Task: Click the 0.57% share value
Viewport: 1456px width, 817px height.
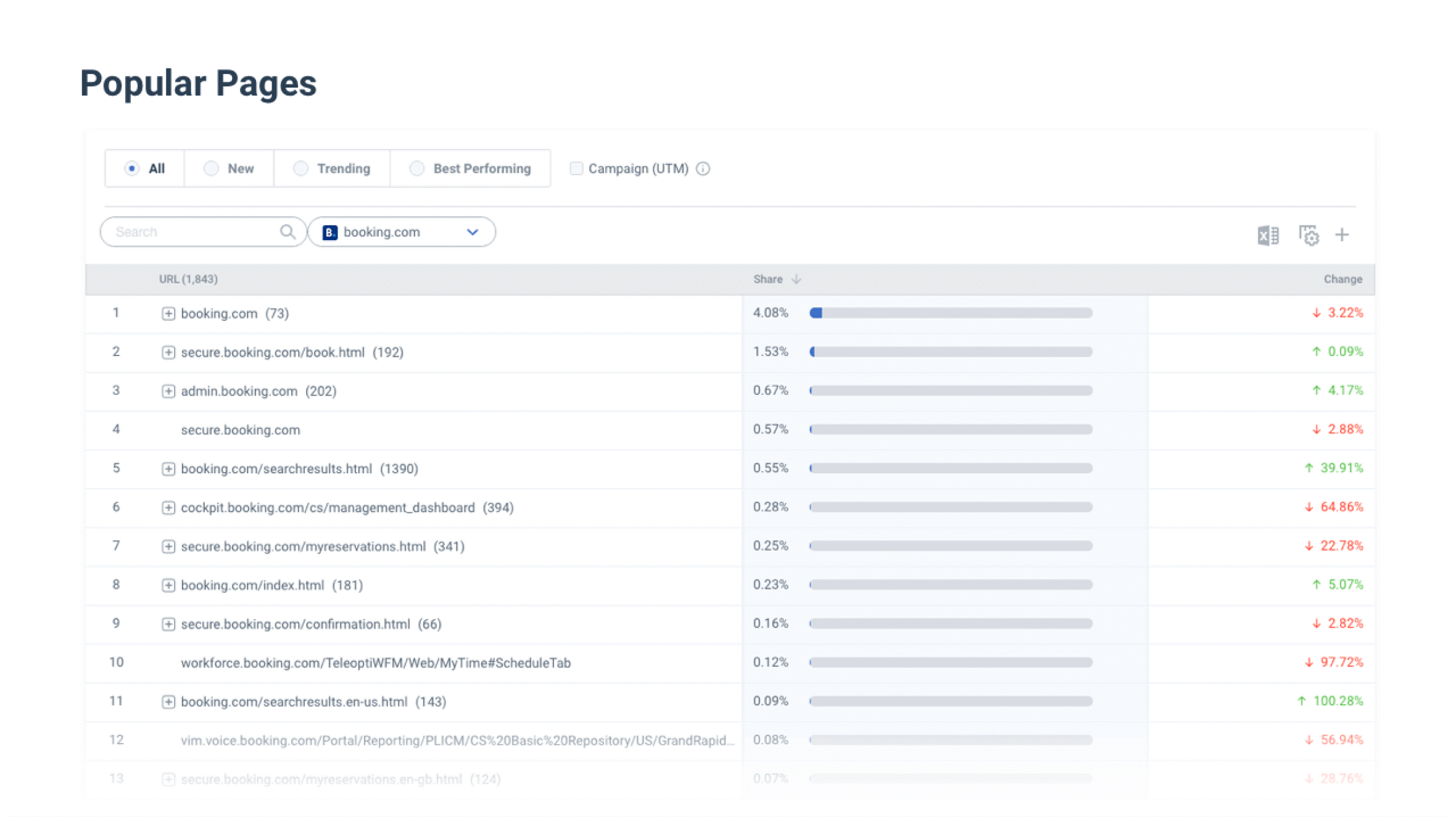Action: click(x=771, y=429)
